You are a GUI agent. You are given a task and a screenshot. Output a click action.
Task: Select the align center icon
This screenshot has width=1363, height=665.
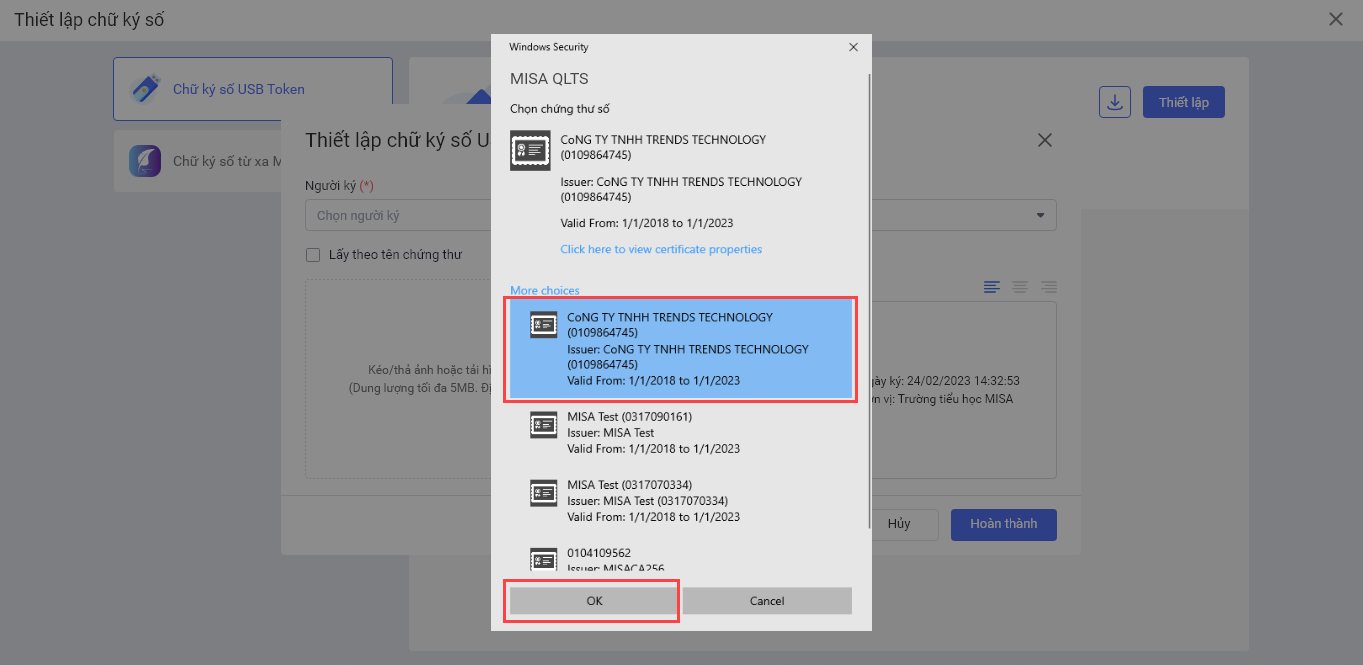click(1020, 287)
